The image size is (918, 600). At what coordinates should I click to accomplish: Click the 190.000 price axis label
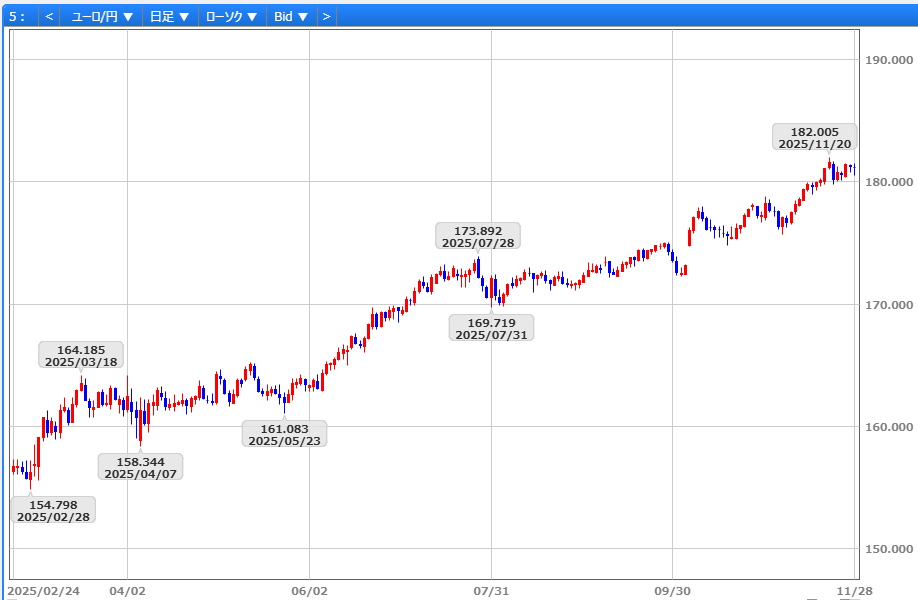[888, 60]
